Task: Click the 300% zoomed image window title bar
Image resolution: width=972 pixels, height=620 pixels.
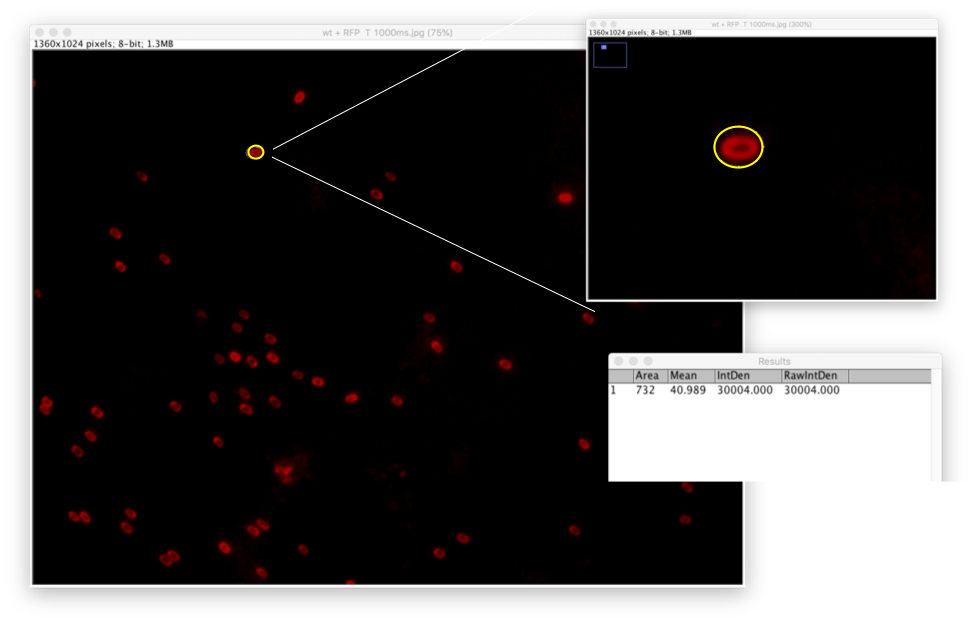Action: (761, 24)
